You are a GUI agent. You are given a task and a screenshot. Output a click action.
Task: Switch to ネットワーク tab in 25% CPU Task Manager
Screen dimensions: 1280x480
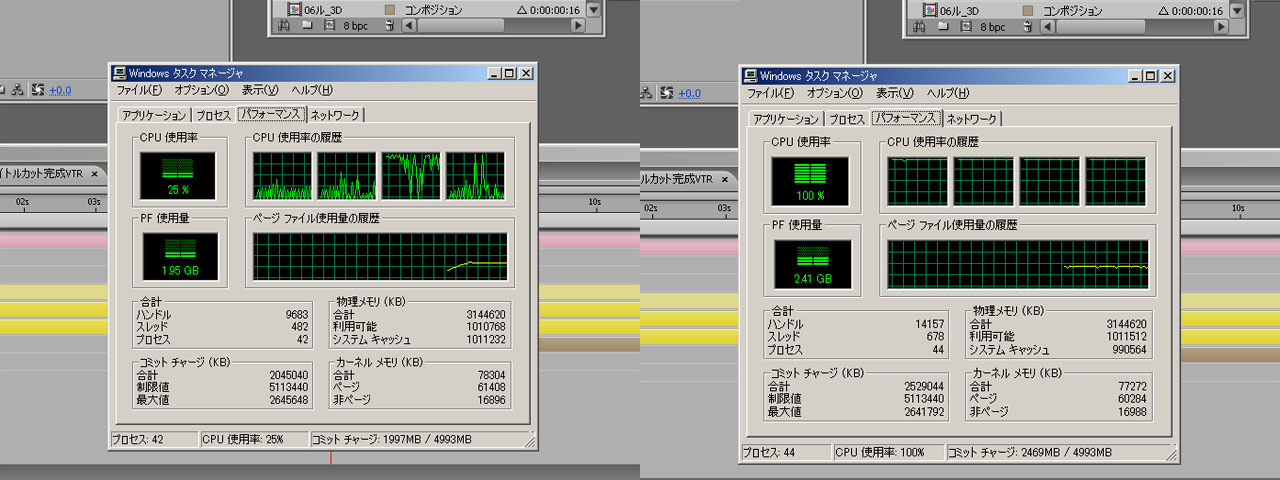pos(336,115)
